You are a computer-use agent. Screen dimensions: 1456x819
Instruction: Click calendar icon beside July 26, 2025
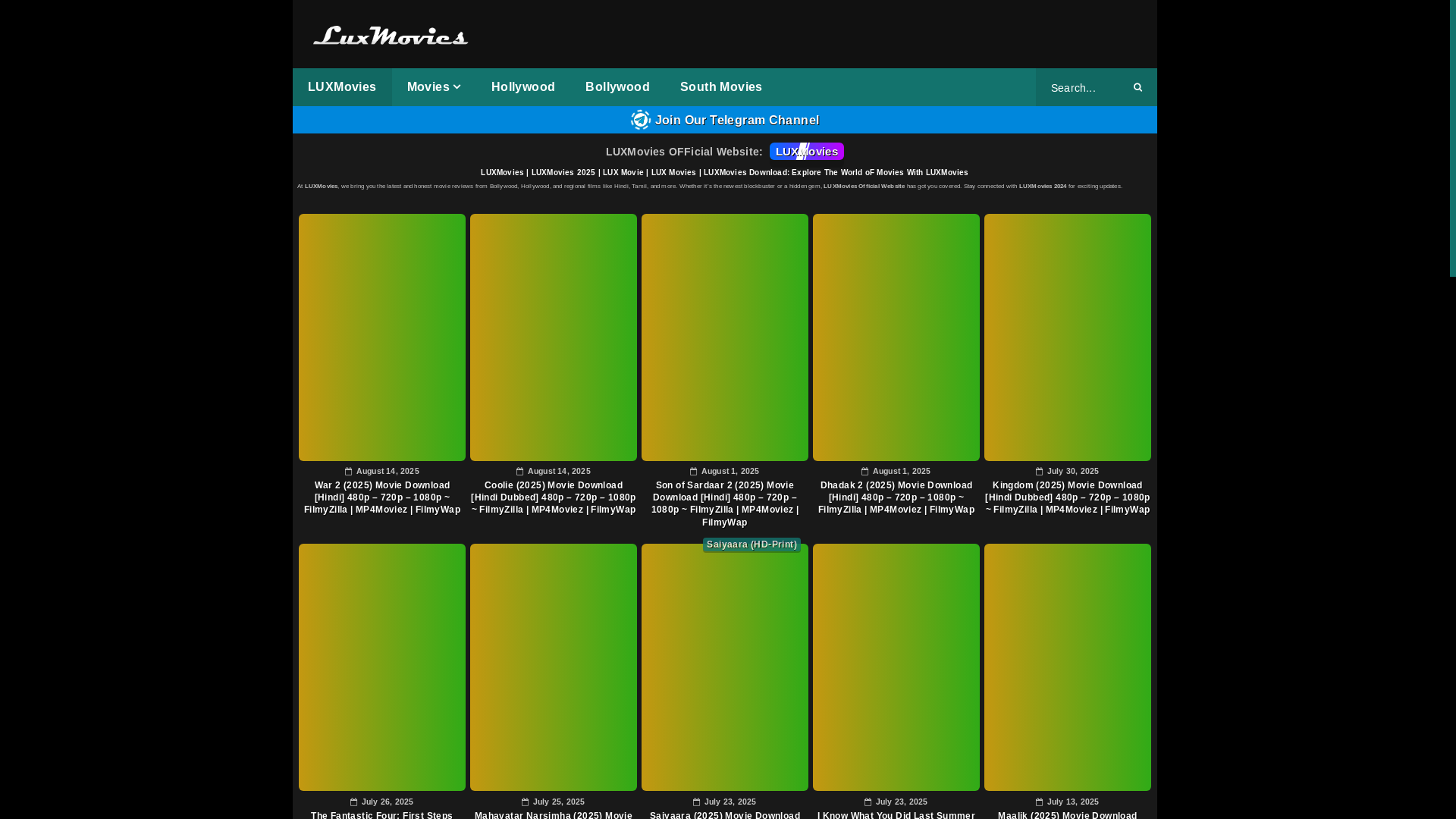point(354,802)
